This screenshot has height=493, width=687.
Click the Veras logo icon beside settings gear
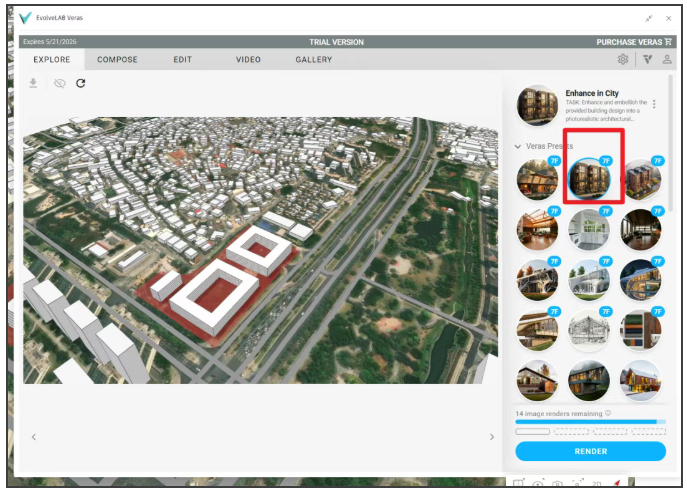[648, 59]
